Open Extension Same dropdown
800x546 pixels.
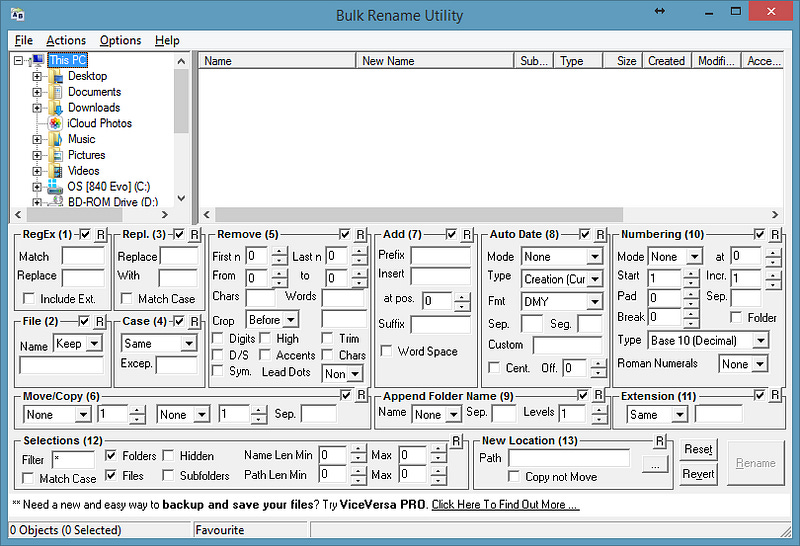tap(680, 414)
